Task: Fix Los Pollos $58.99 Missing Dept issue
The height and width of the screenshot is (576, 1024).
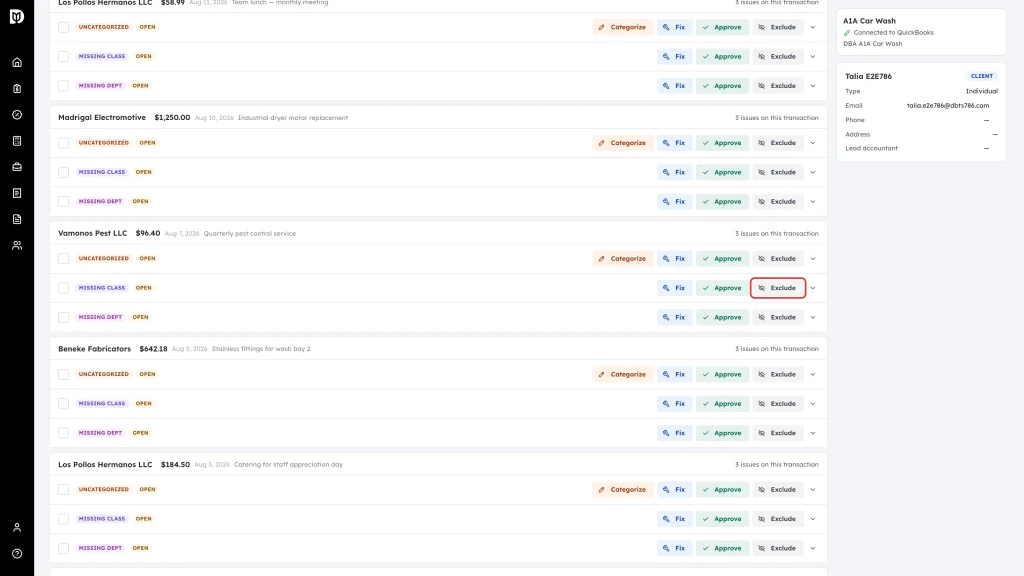Action: 674,86
